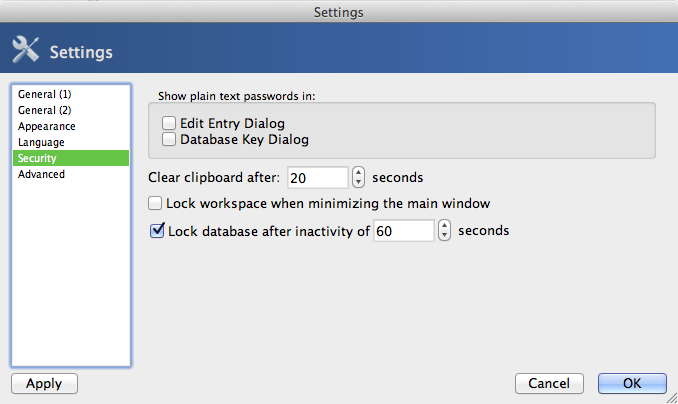The width and height of the screenshot is (678, 404).
Task: Click the wrench and screwdriver Settings icon
Action: (26, 49)
